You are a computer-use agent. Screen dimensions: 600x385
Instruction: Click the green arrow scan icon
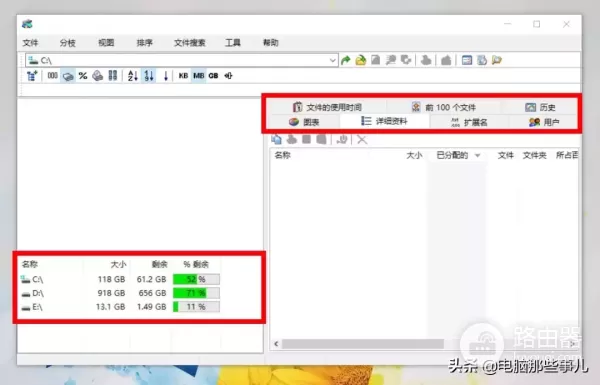(346, 60)
